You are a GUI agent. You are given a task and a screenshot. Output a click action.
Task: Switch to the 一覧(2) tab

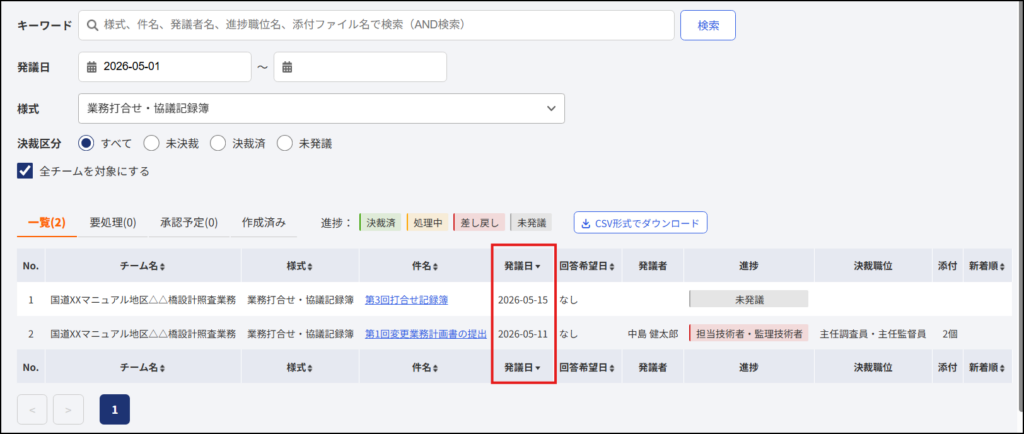[x=46, y=223]
